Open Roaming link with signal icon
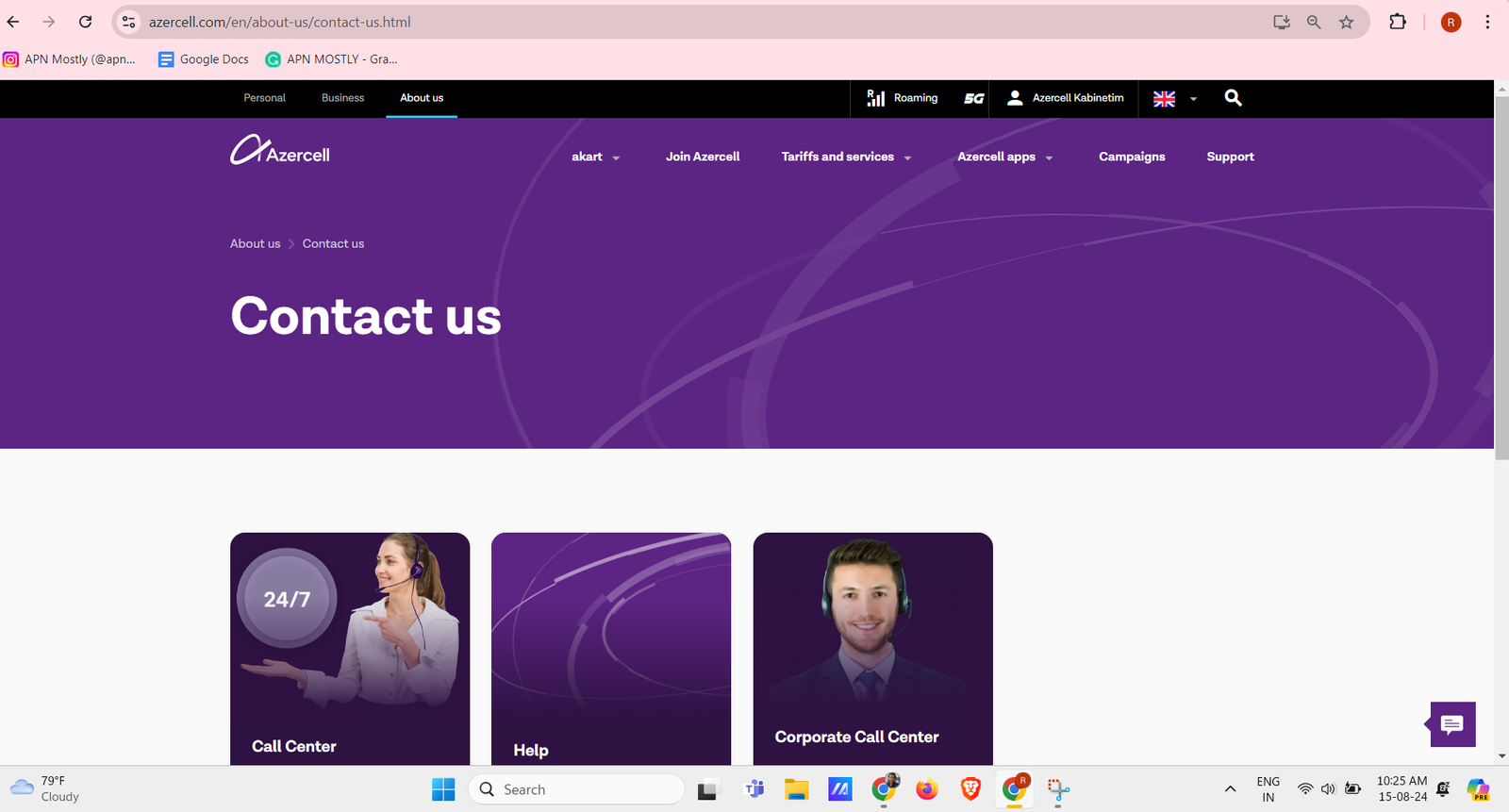This screenshot has width=1509, height=812. coord(903,98)
